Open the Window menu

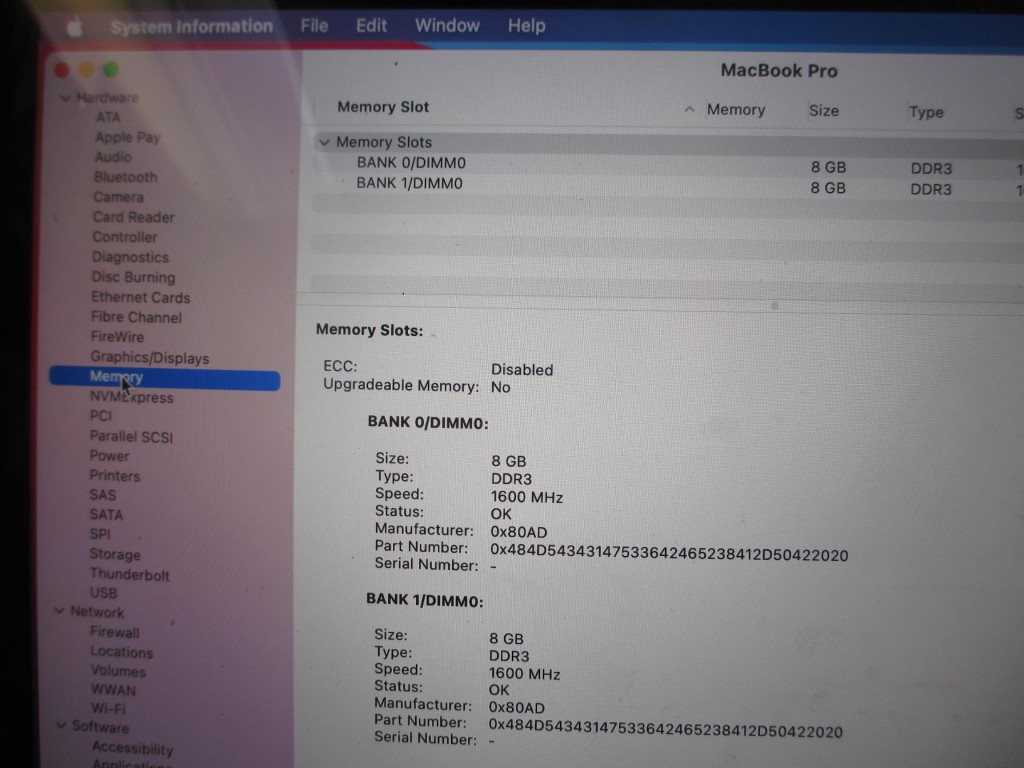[447, 26]
